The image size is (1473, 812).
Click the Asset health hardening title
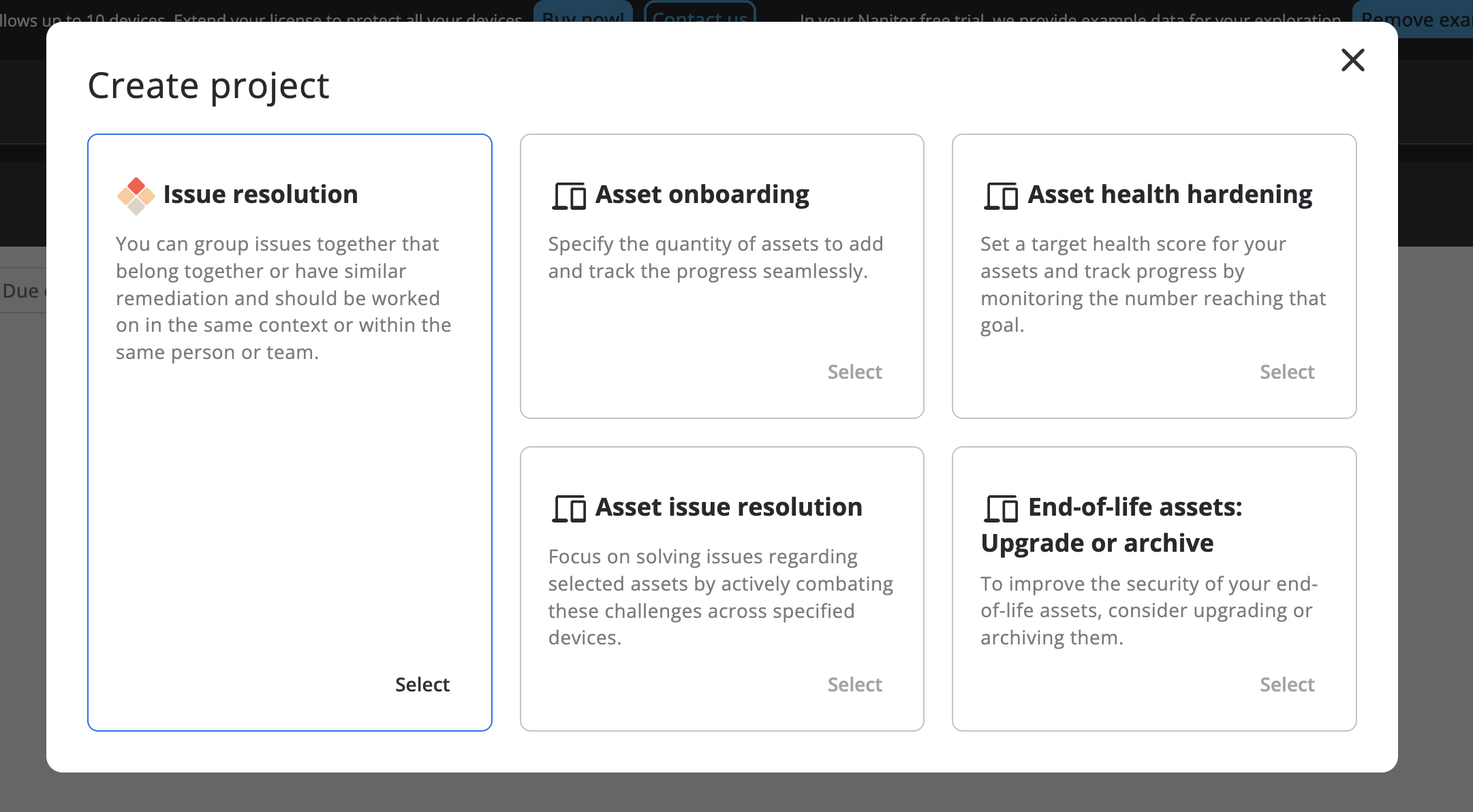point(1169,195)
